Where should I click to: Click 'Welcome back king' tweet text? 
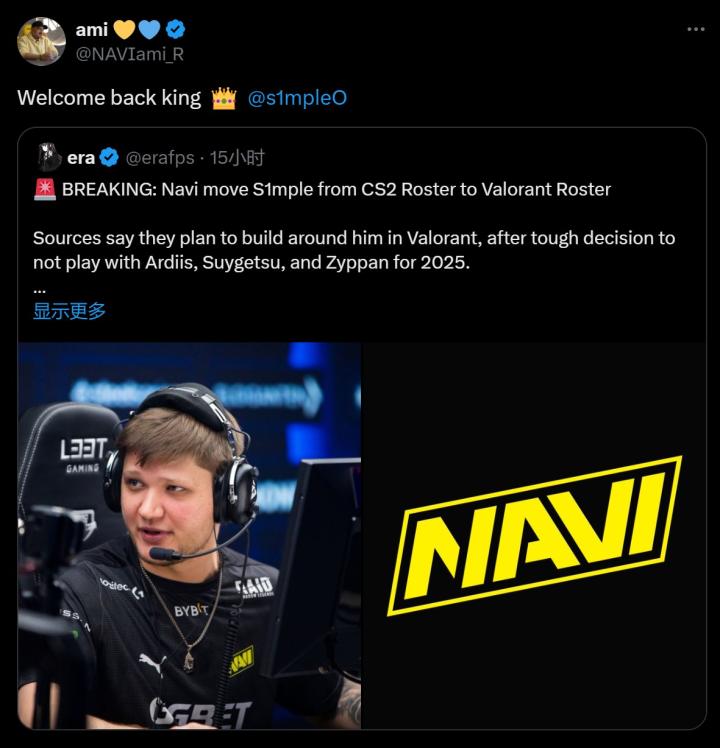(109, 98)
